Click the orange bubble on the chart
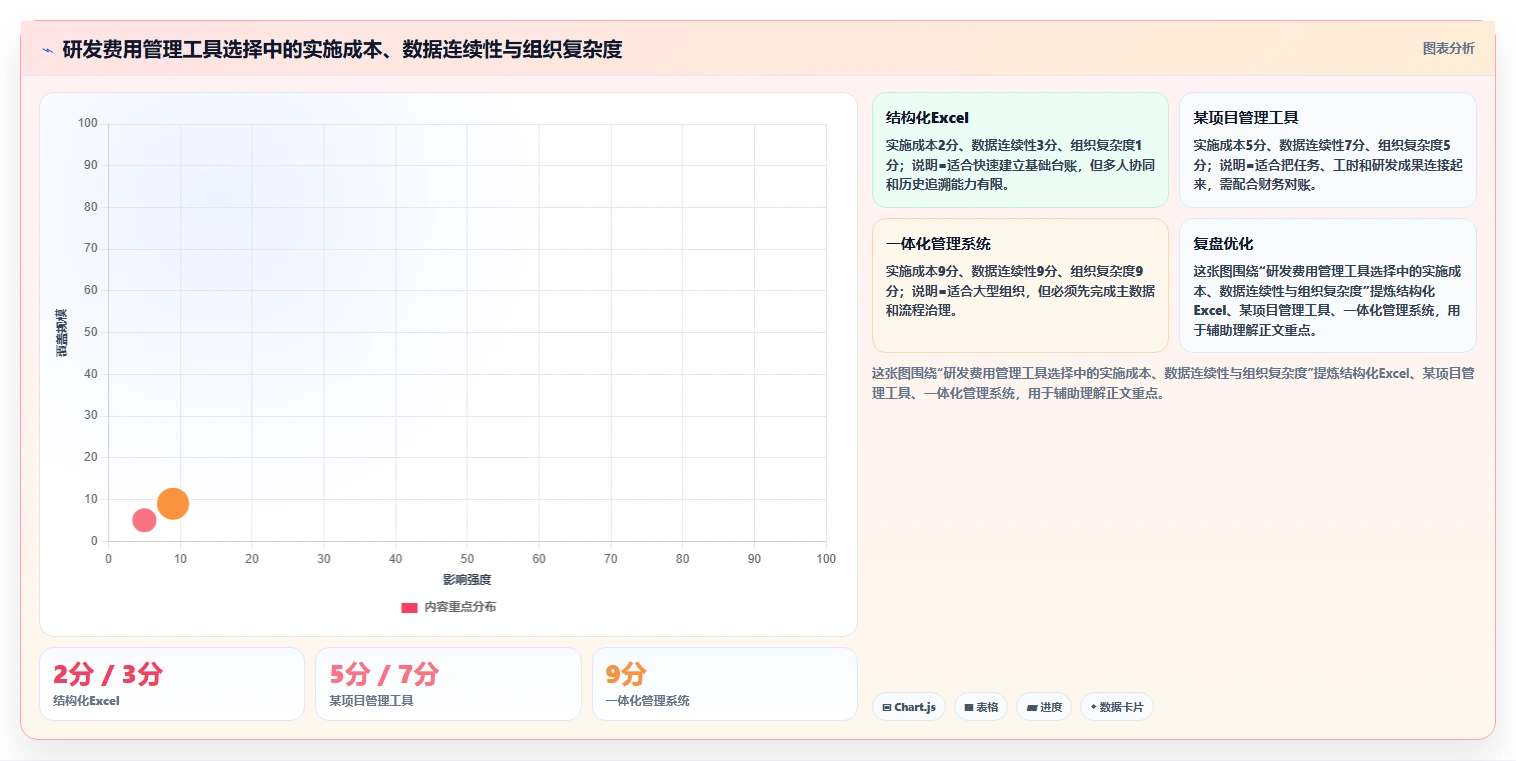This screenshot has height=761, width=1516. click(173, 504)
